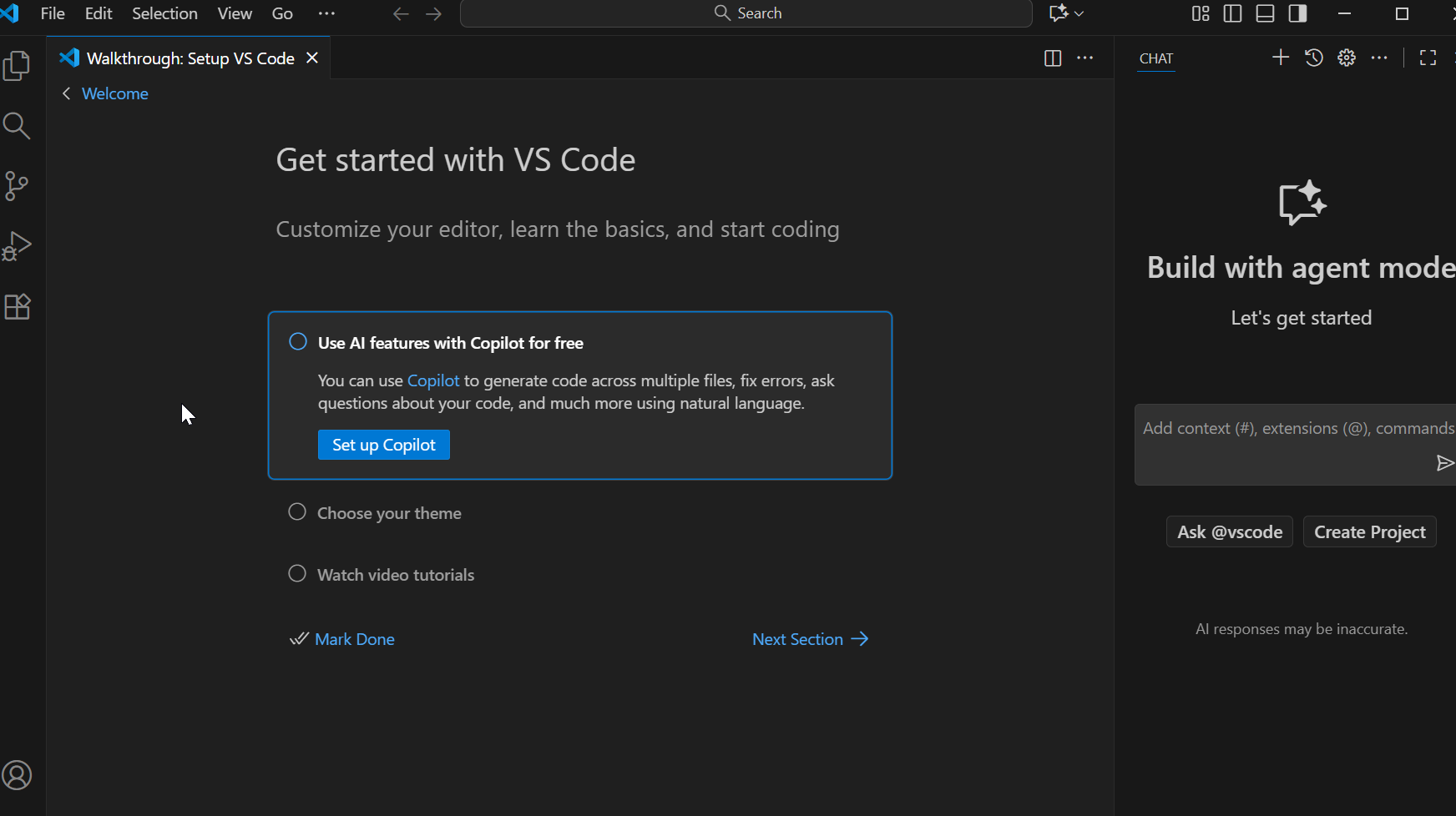Screen dimensions: 1456x816
Task: Open Source Control view
Action: [x=18, y=186]
